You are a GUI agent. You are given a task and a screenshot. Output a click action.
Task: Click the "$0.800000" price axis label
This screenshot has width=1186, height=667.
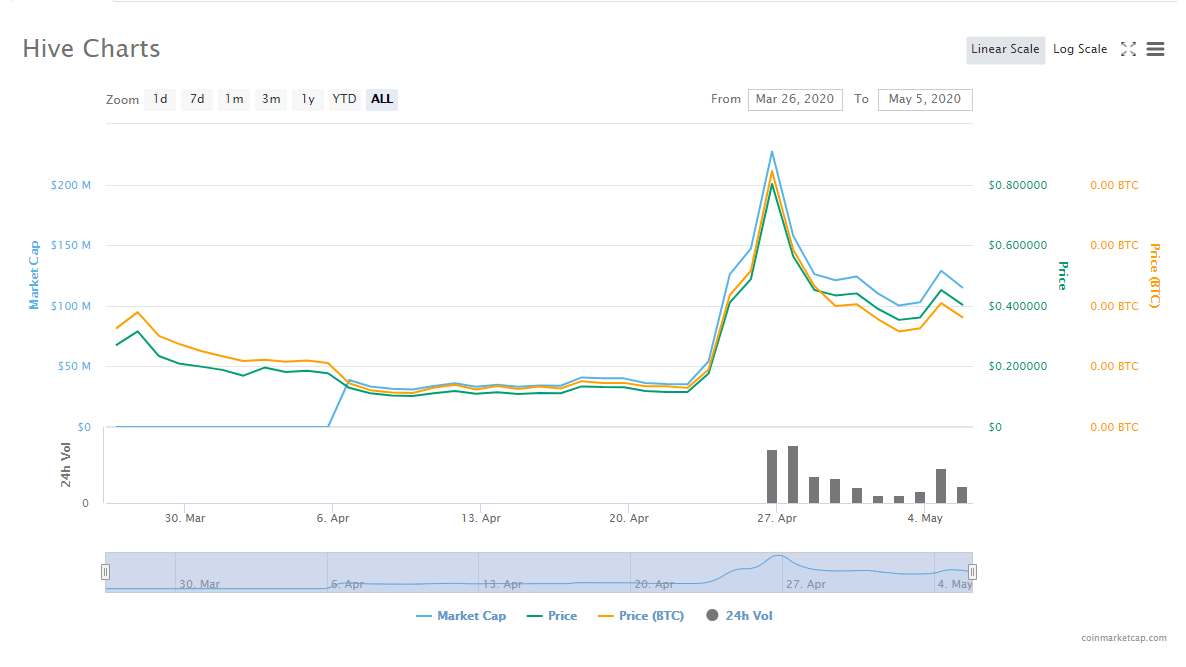1017,185
